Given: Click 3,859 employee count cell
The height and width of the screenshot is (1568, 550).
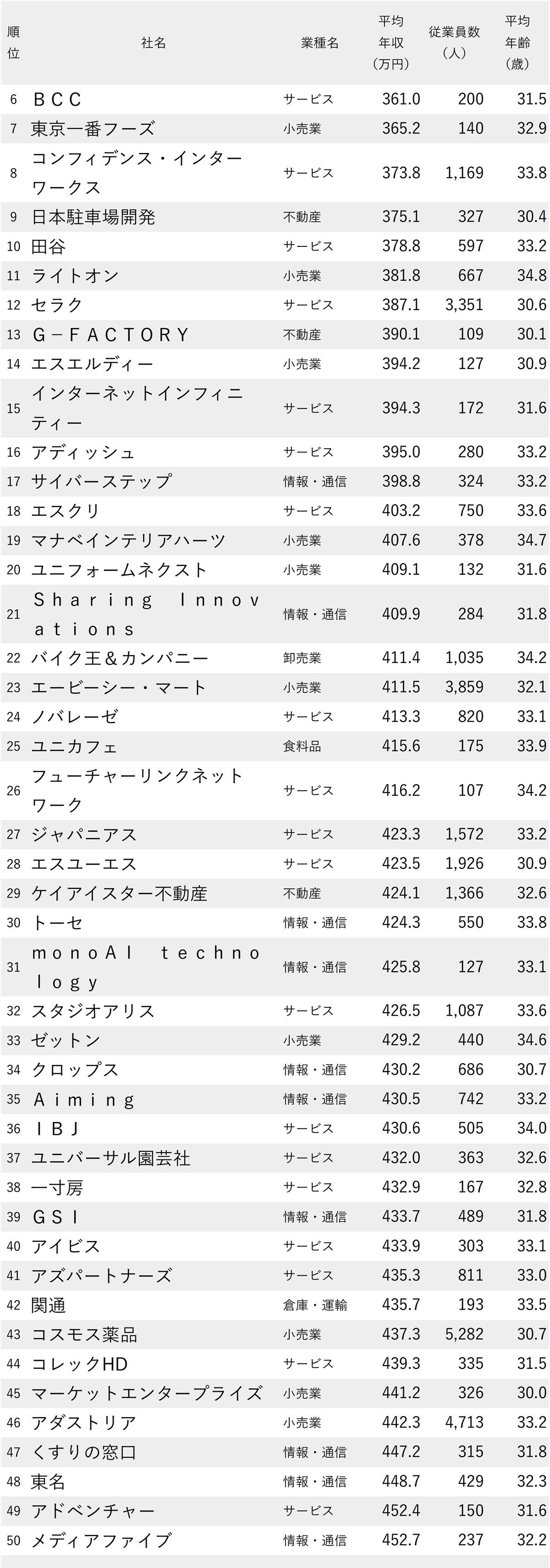Looking at the screenshot, I should point(464,687).
